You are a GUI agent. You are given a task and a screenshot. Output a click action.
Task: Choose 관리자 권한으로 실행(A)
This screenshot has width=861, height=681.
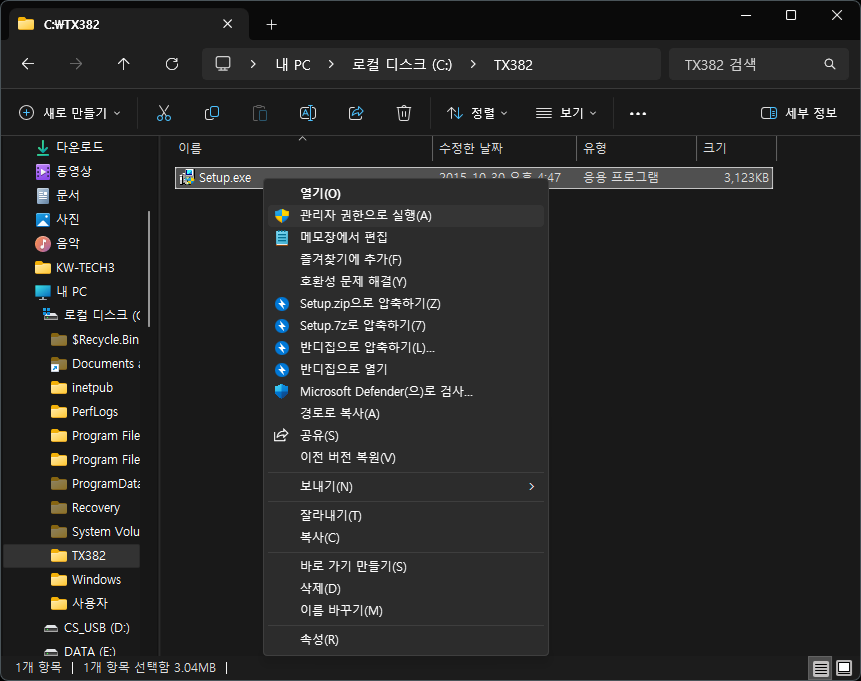click(406, 216)
